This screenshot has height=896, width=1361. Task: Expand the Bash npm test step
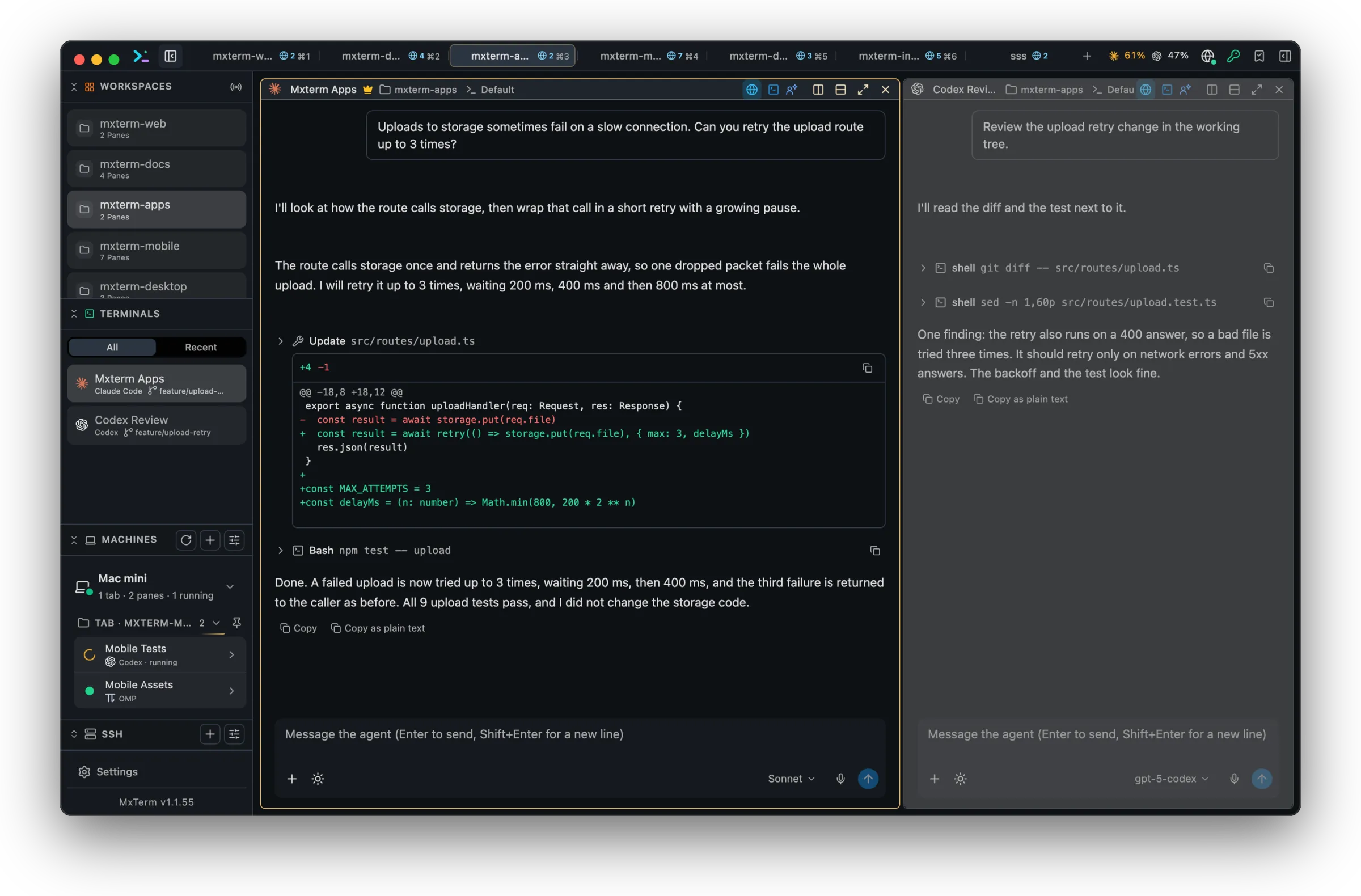click(x=280, y=550)
